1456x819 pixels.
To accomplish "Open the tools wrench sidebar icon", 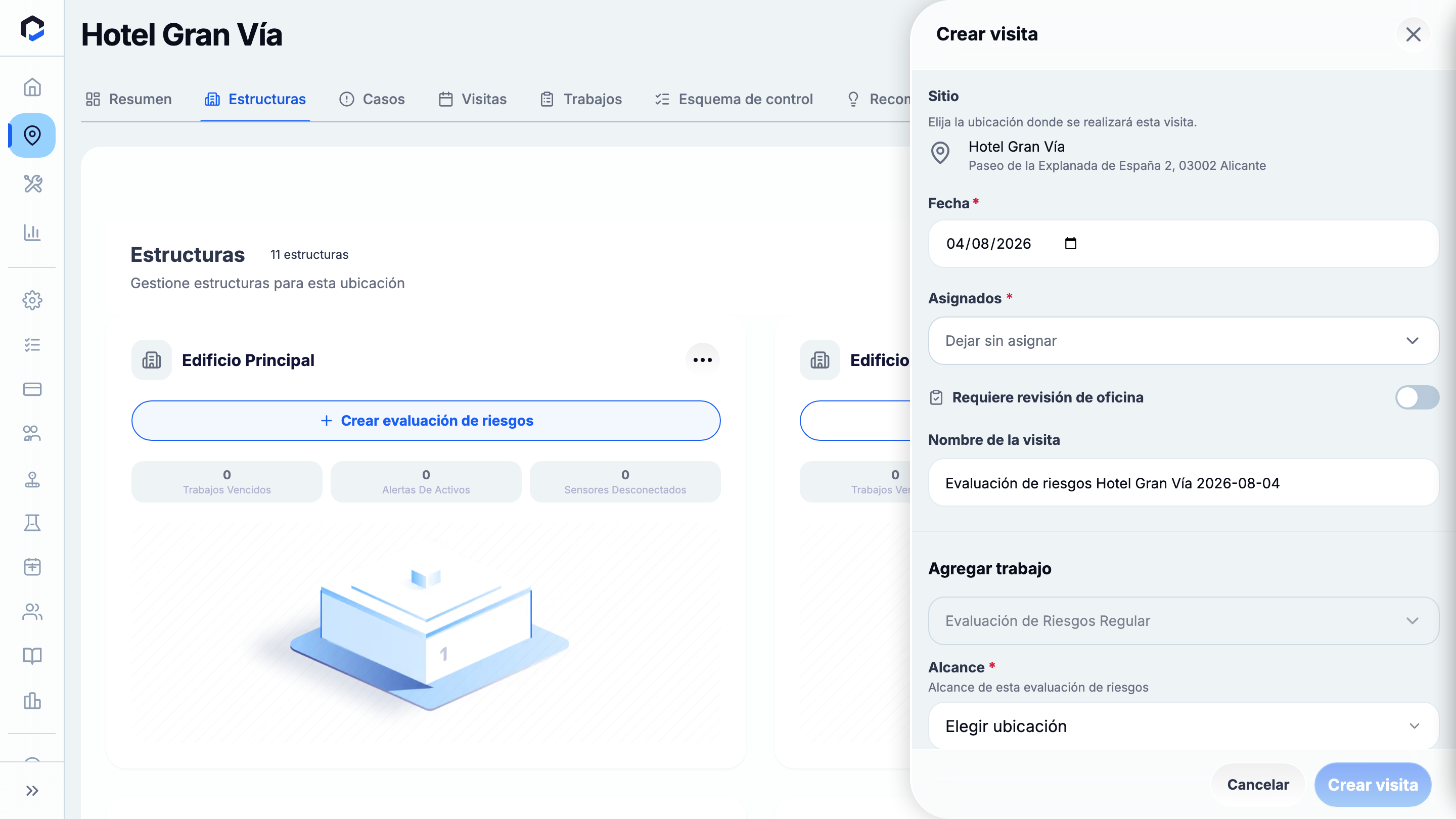I will coord(32,184).
